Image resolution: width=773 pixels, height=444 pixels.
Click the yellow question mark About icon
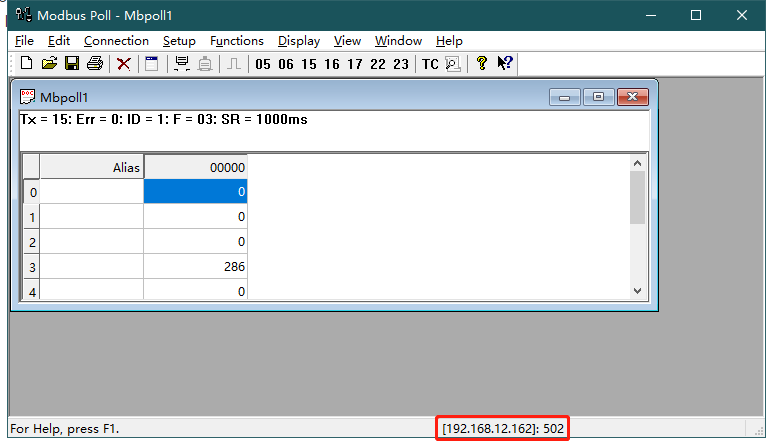482,63
